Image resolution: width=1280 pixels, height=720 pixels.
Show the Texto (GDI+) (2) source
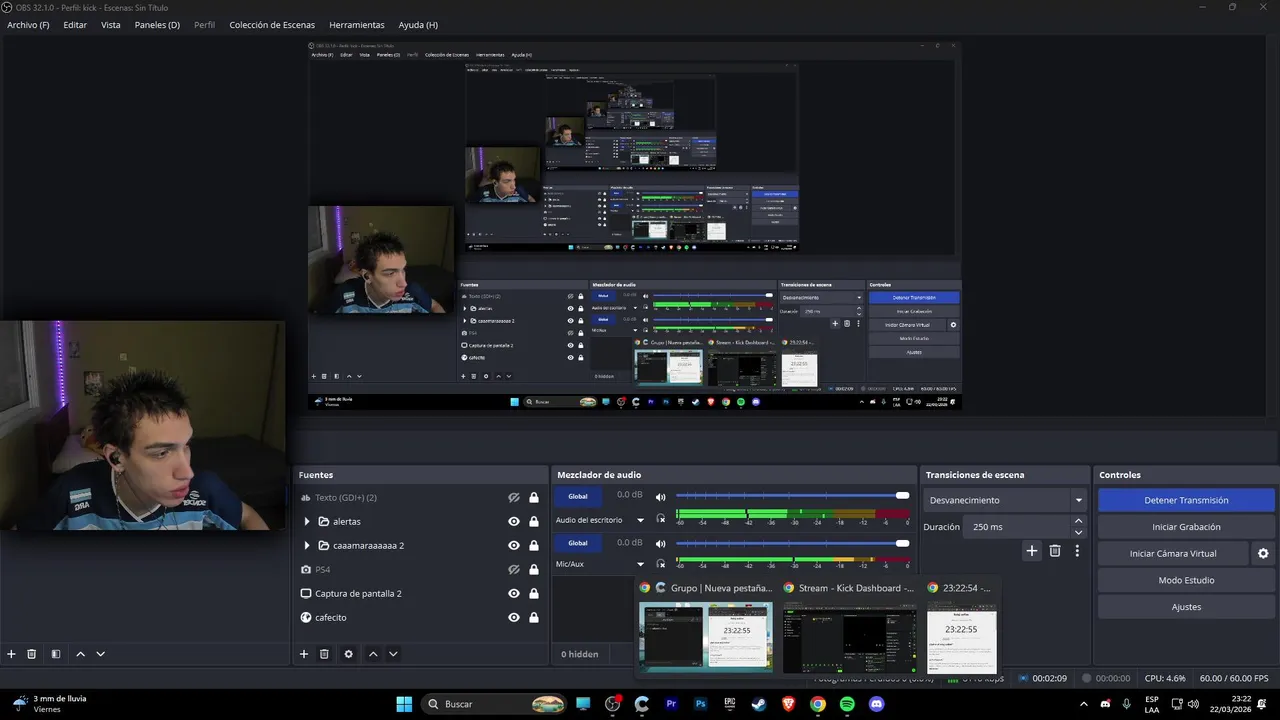[514, 497]
